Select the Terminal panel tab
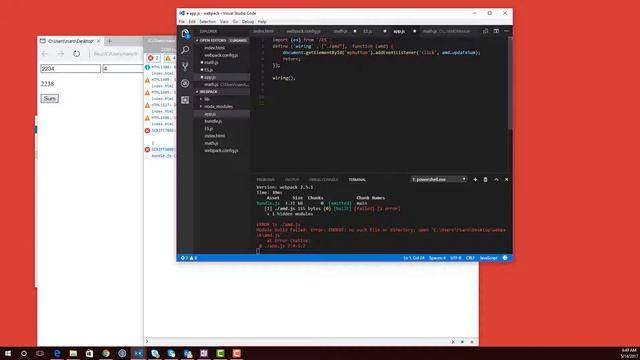The image size is (640, 360). tap(357, 180)
